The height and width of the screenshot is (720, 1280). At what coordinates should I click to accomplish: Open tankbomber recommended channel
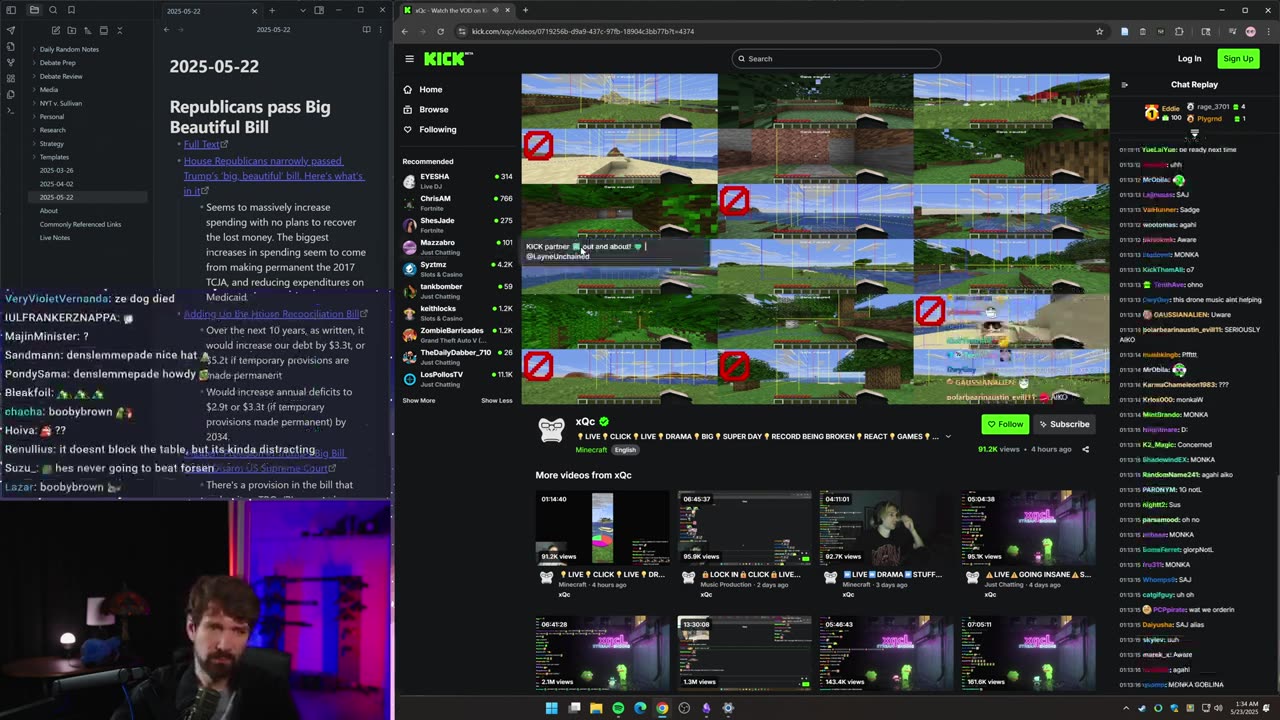(x=457, y=290)
